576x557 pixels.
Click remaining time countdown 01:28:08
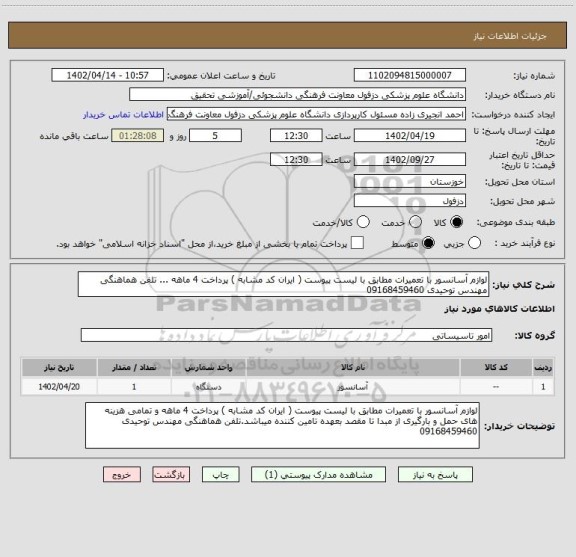pos(138,136)
